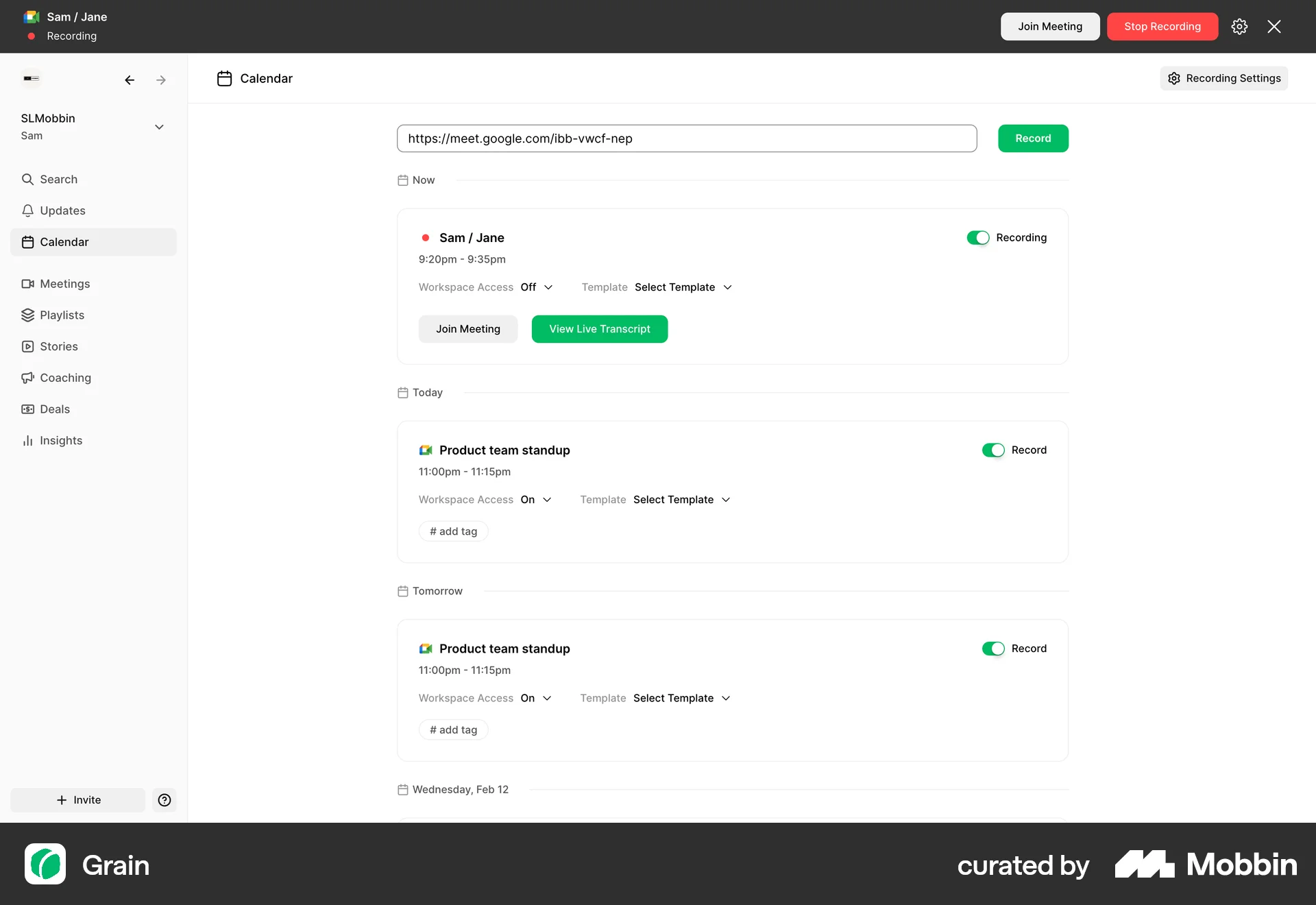
Task: Open the Stories section
Action: [x=58, y=346]
